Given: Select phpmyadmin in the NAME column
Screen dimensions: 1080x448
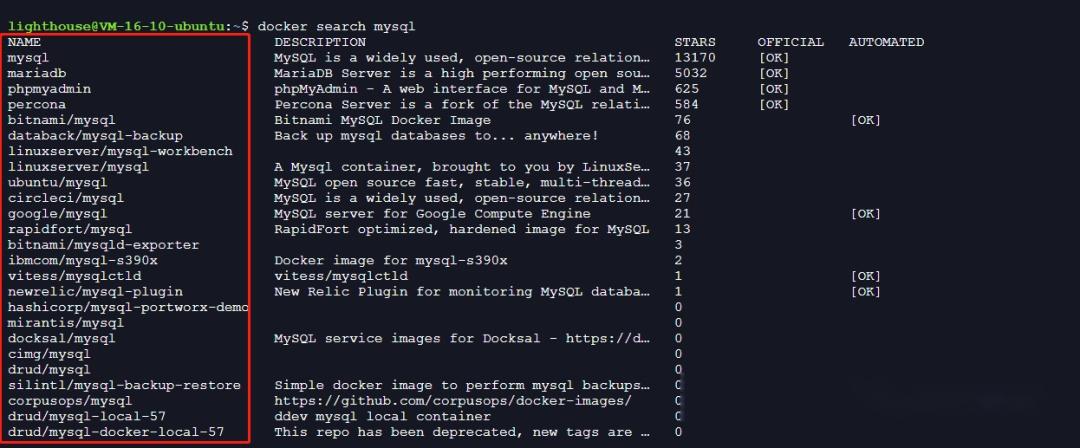Looking at the screenshot, I should tap(49, 90).
